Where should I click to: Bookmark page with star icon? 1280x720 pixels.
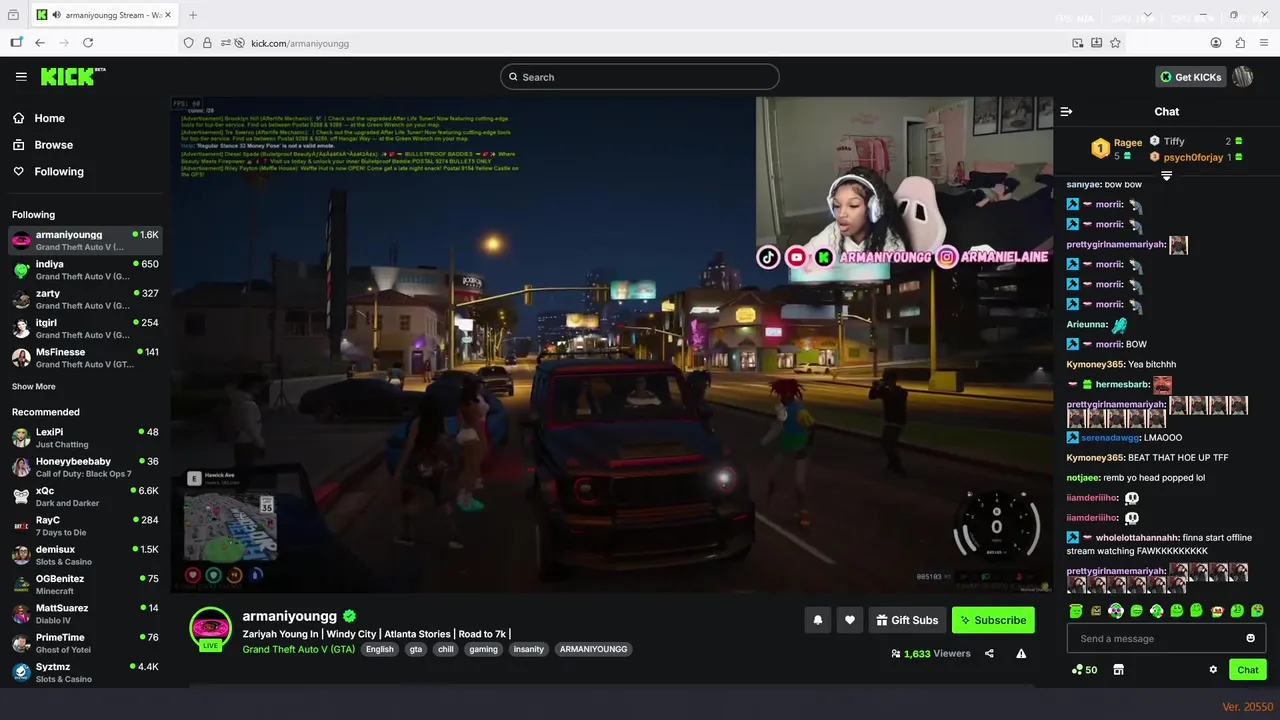point(1115,43)
